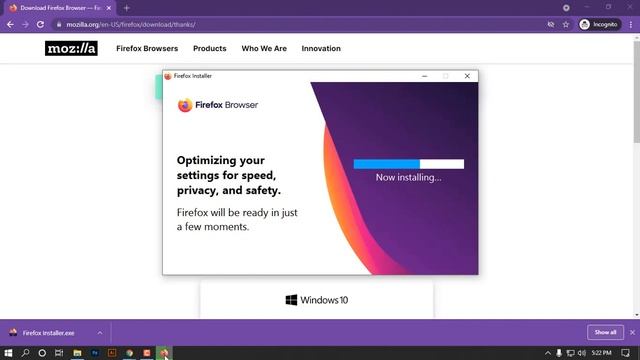This screenshot has height=360, width=640.
Task: Click the browser forward arrow
Action: pos(25,24)
